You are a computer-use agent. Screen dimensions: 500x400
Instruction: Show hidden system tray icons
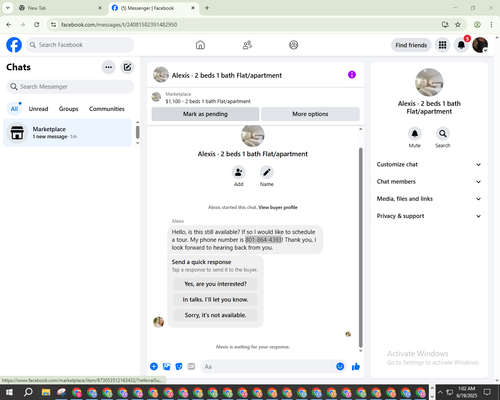[x=440, y=392]
